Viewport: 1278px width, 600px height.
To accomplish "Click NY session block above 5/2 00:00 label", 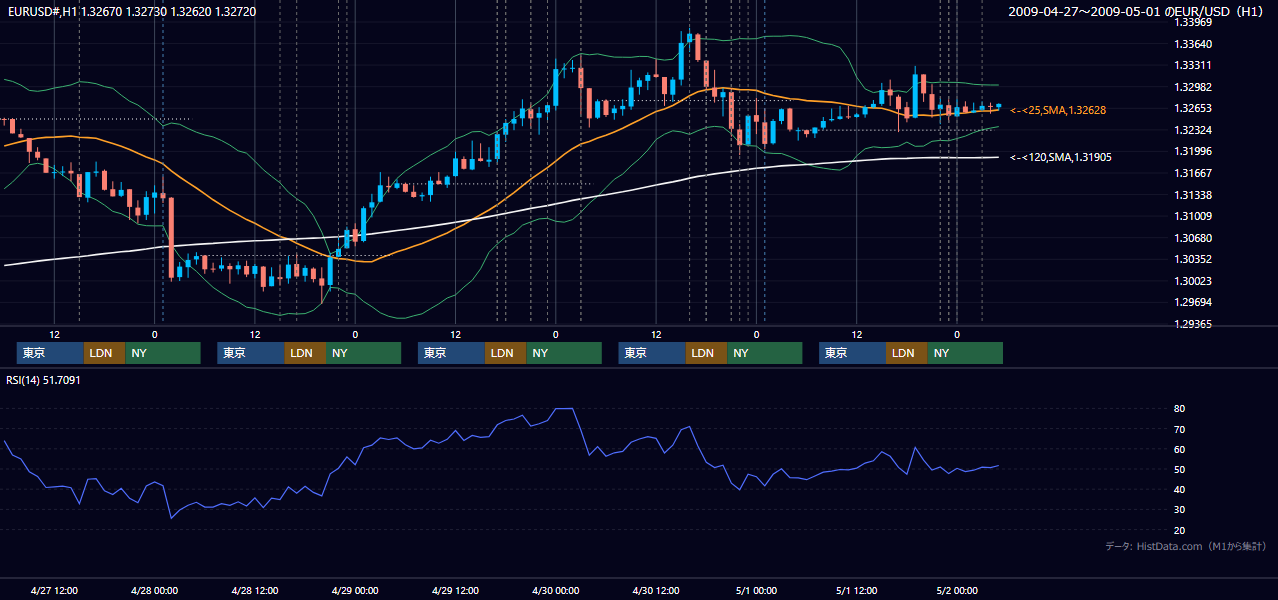I will tap(965, 353).
